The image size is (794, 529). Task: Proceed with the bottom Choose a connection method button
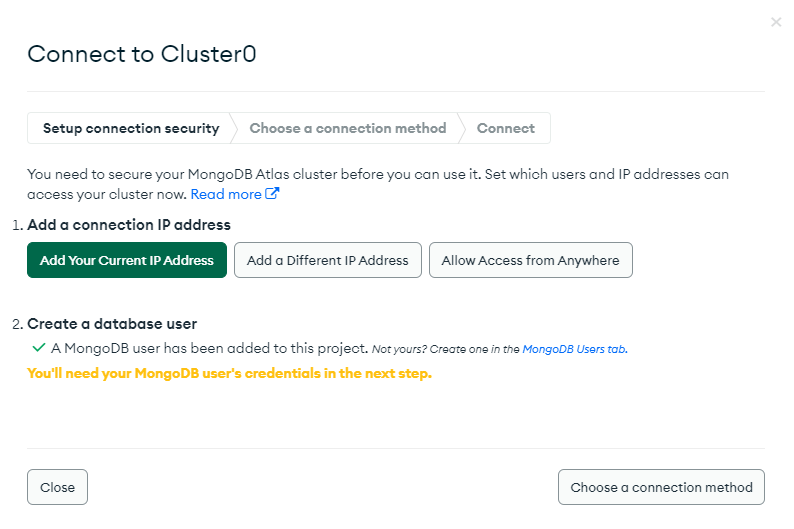point(661,487)
